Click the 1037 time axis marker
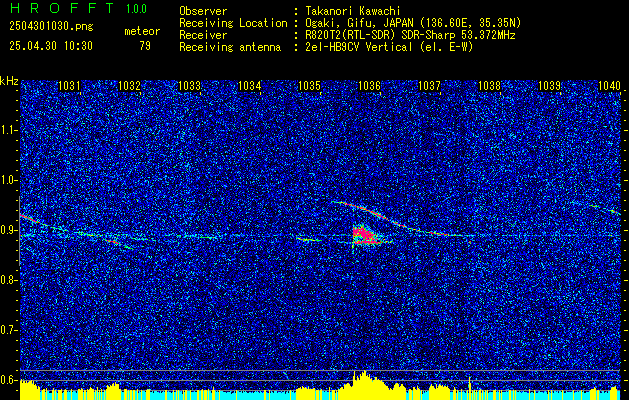This screenshot has width=629, height=400. [429, 85]
